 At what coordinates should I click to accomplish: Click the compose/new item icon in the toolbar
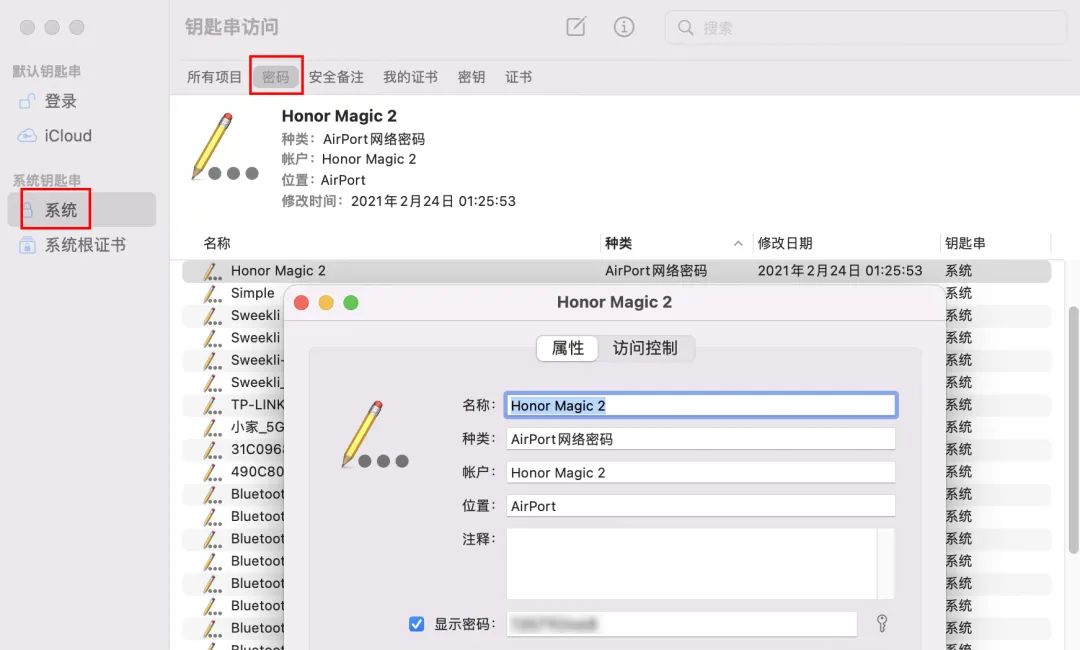point(576,27)
